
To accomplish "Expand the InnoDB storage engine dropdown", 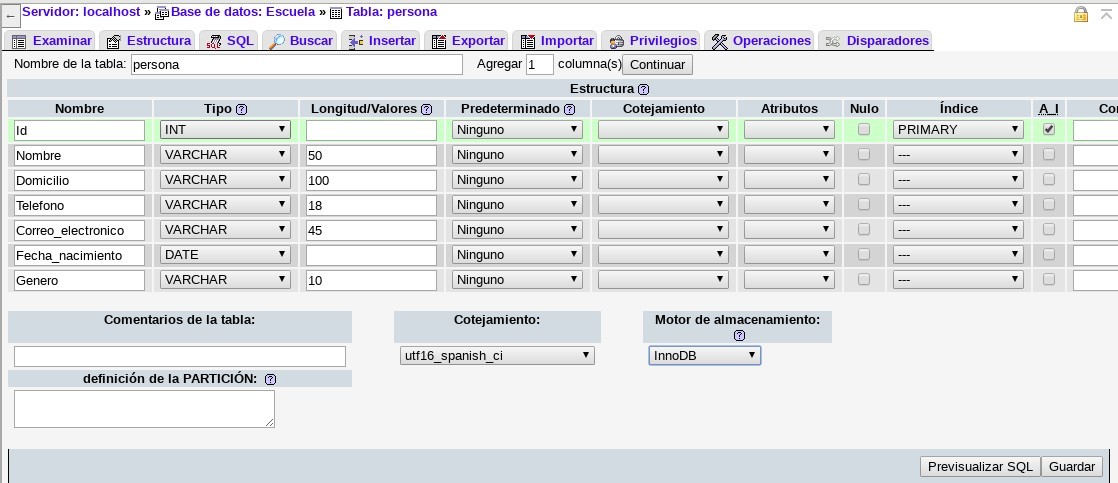I will tap(704, 355).
